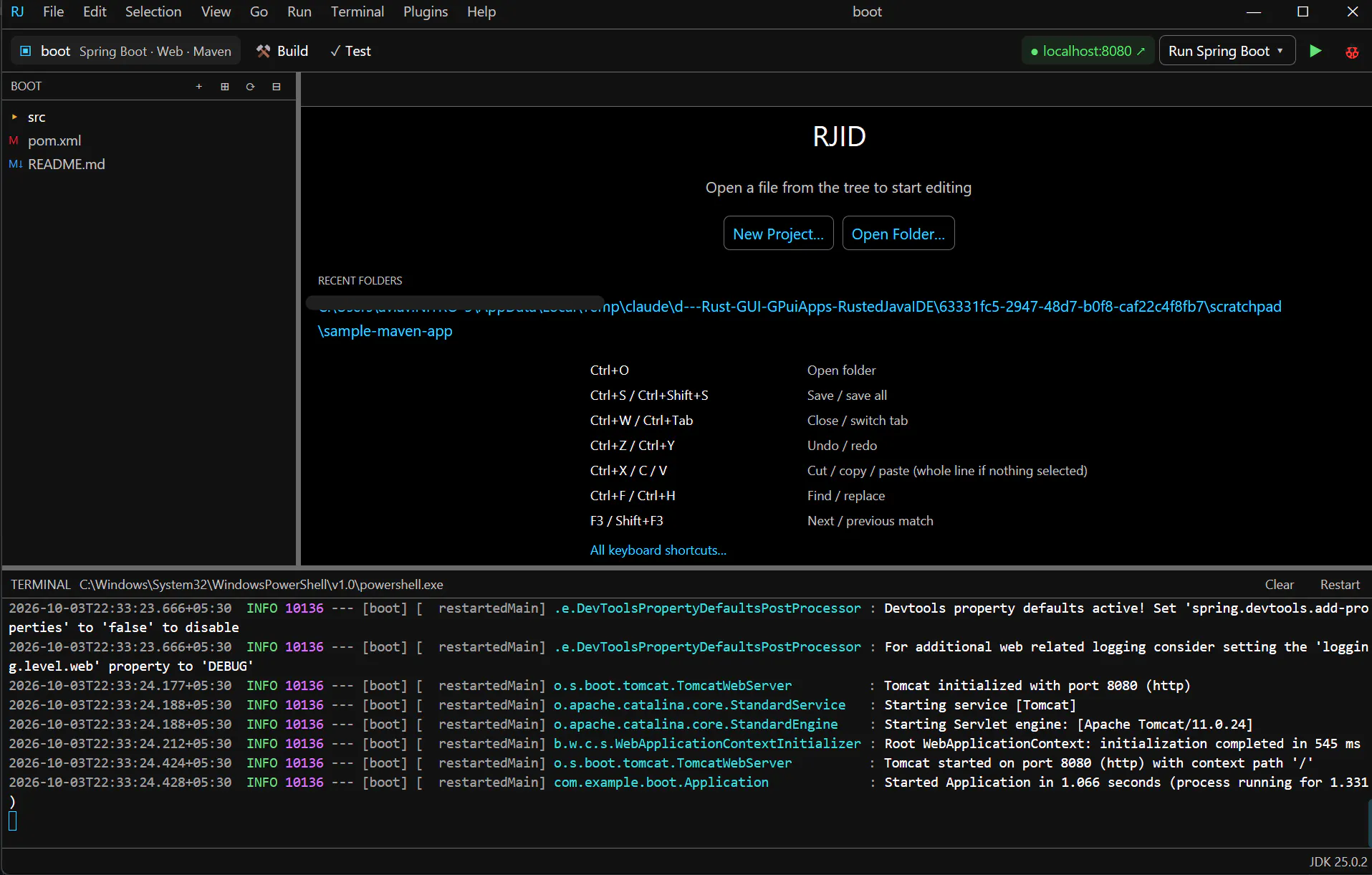Image resolution: width=1372 pixels, height=875 pixels.
Task: Open All keyboard shortcuts... link
Action: click(x=658, y=550)
